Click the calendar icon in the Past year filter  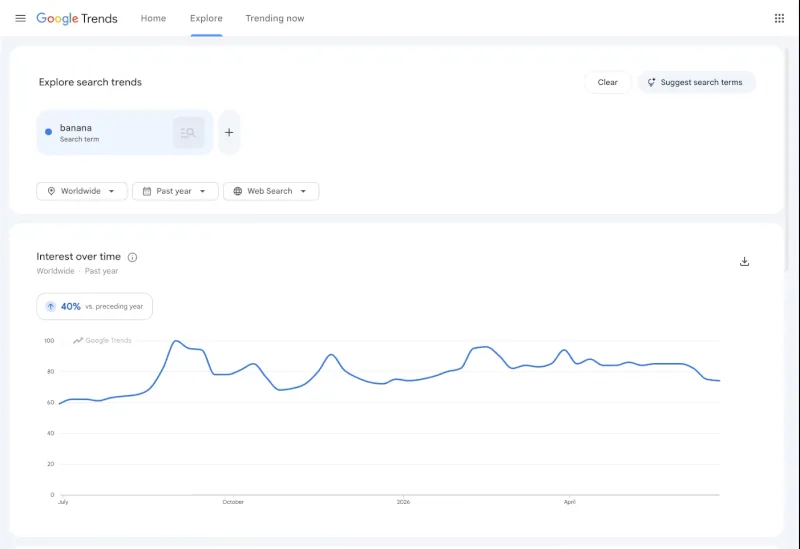147,191
